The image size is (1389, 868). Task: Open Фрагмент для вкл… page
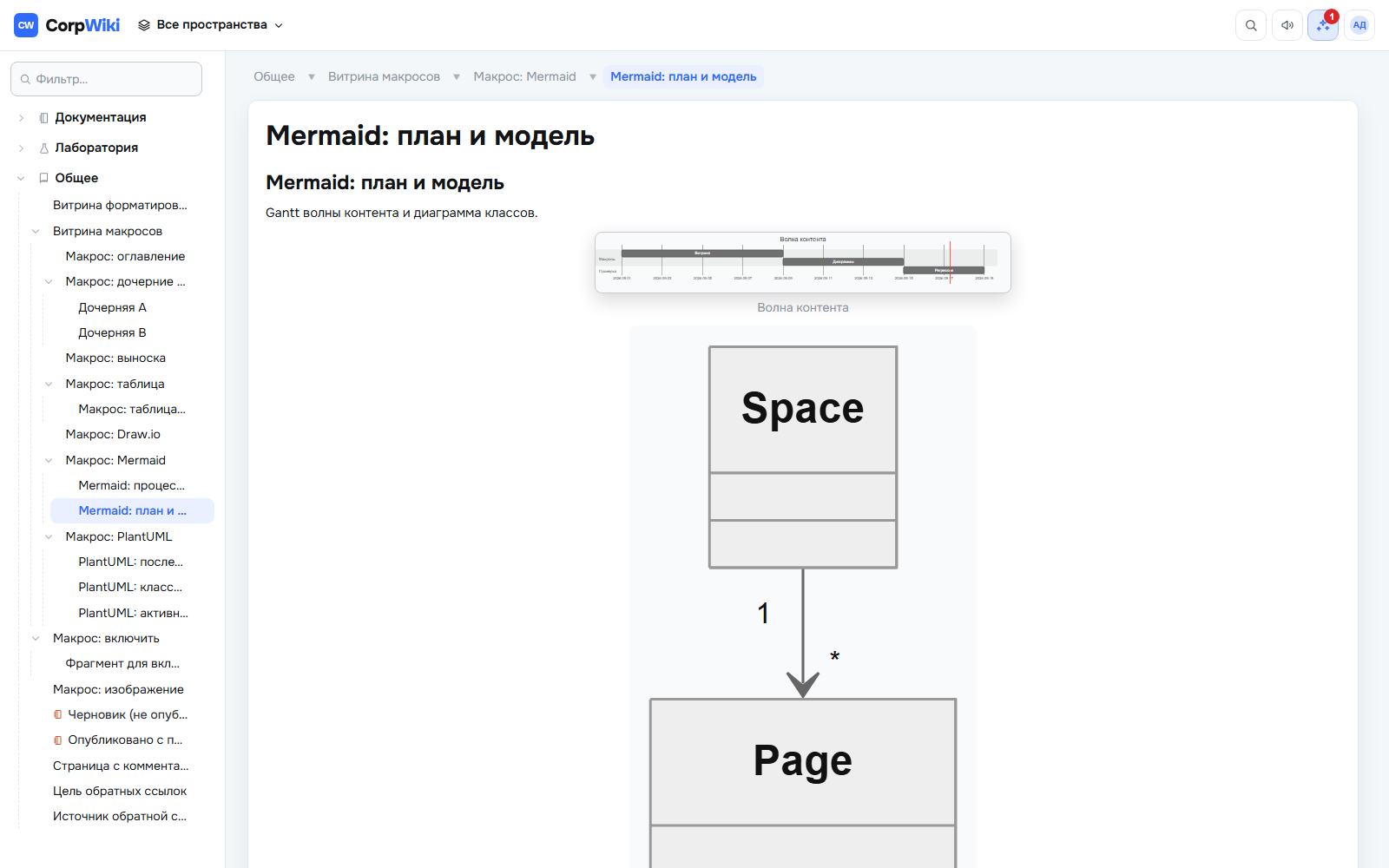tap(122, 663)
